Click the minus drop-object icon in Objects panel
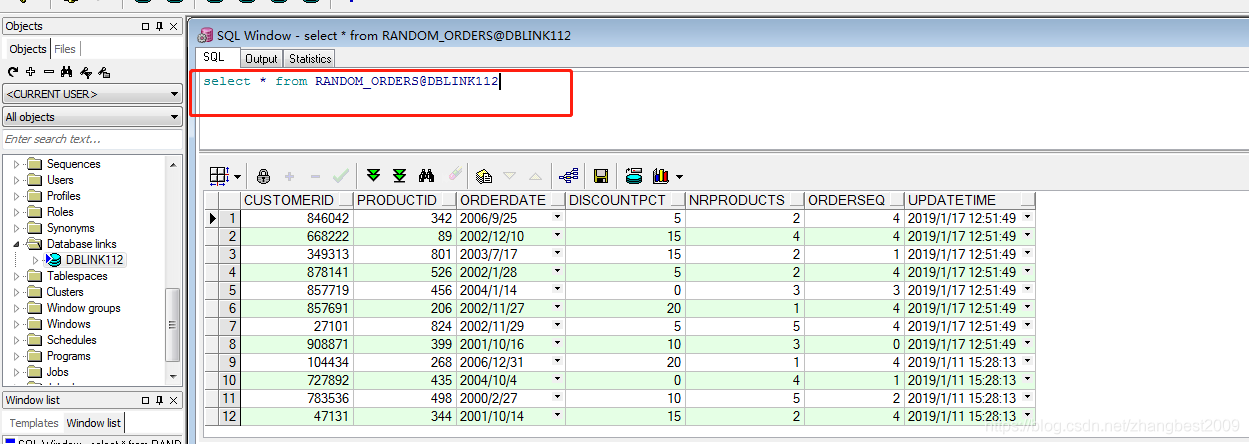 (48, 72)
